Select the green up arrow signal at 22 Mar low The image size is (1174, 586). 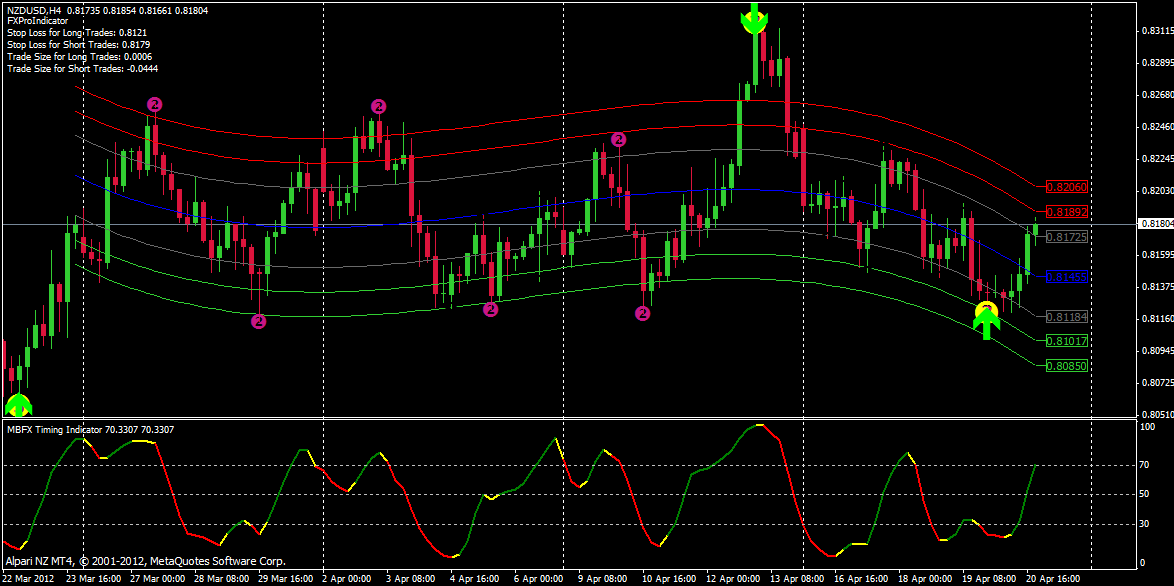(19, 405)
